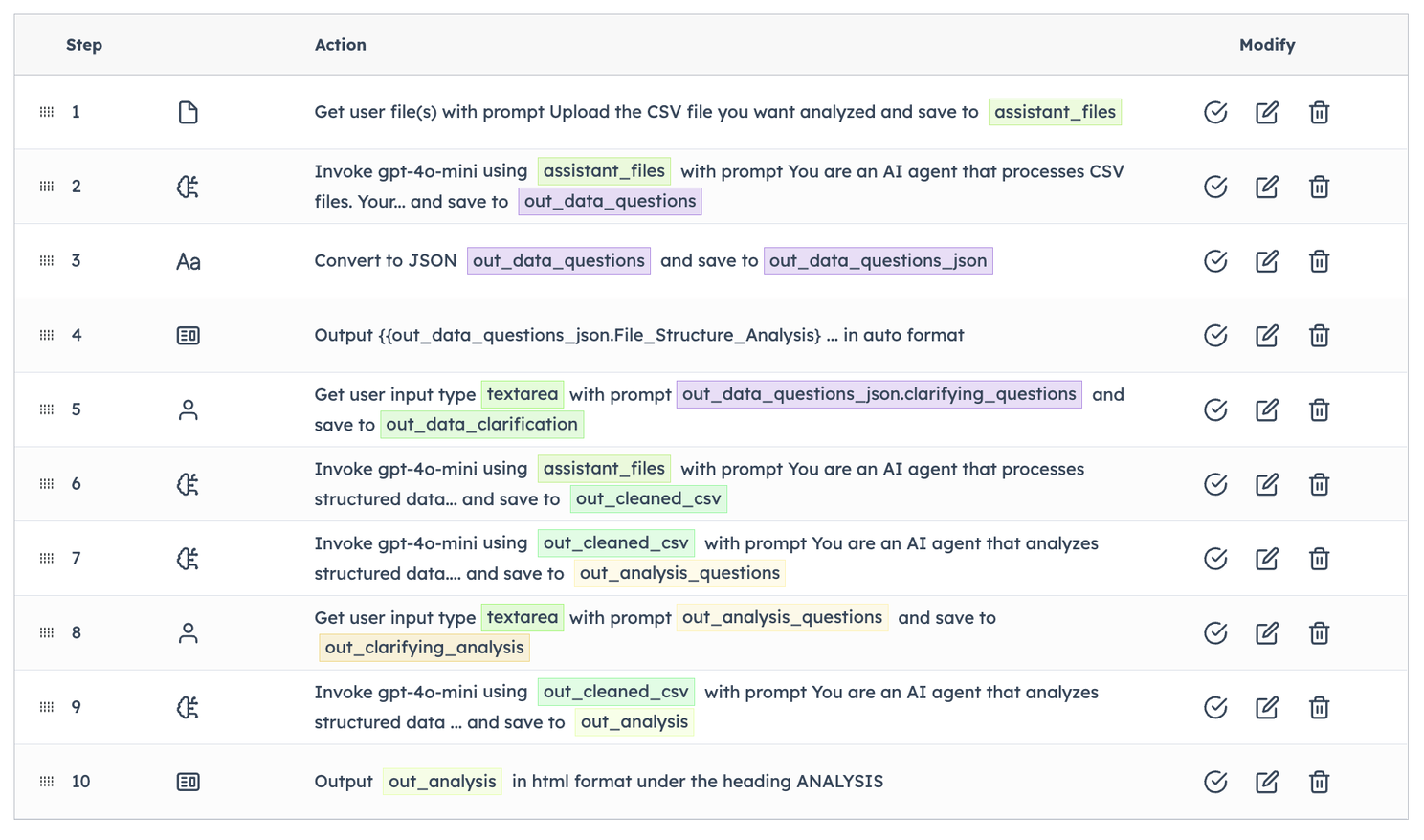Edit step 10 output action

(x=1266, y=782)
